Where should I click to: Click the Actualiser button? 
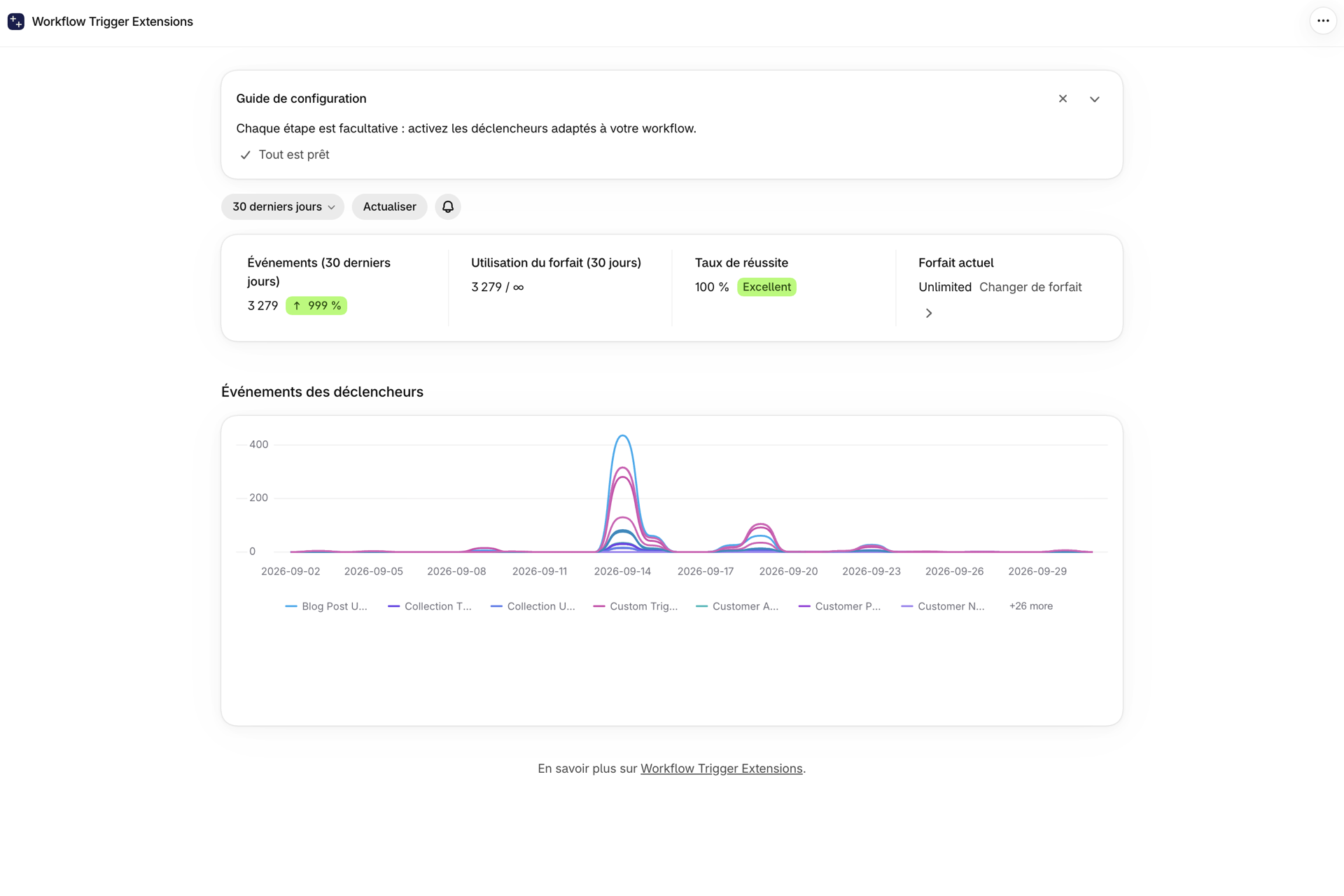coord(389,206)
